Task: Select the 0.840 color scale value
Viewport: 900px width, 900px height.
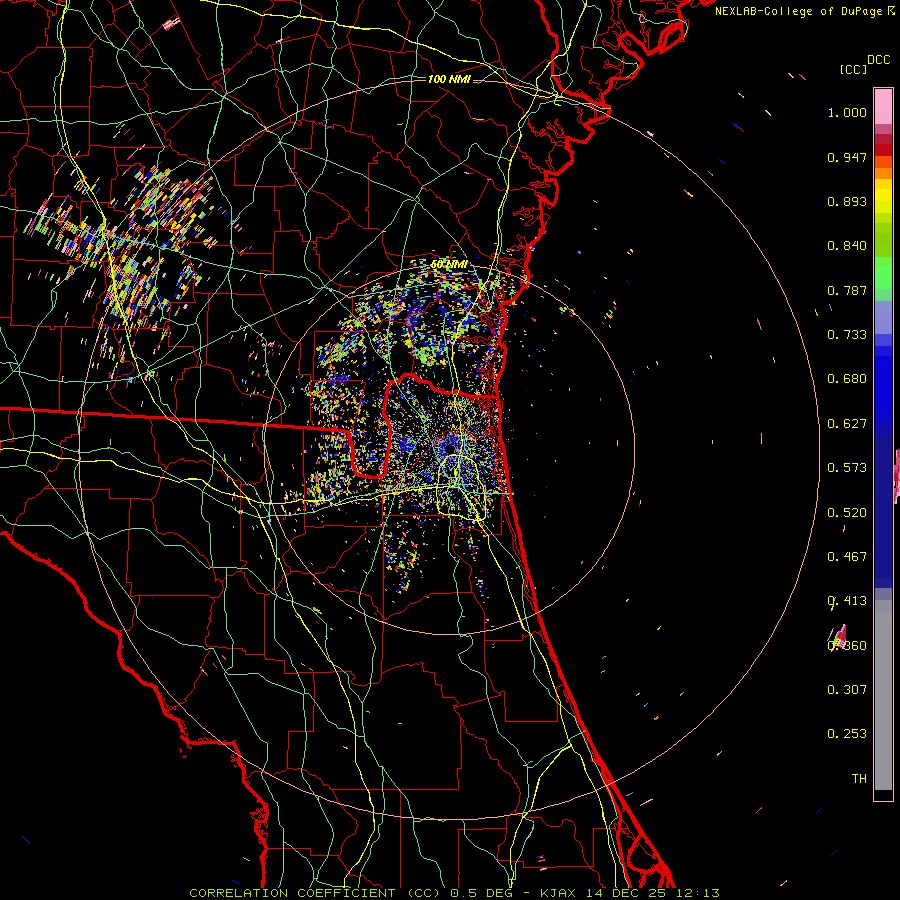Action: click(847, 246)
